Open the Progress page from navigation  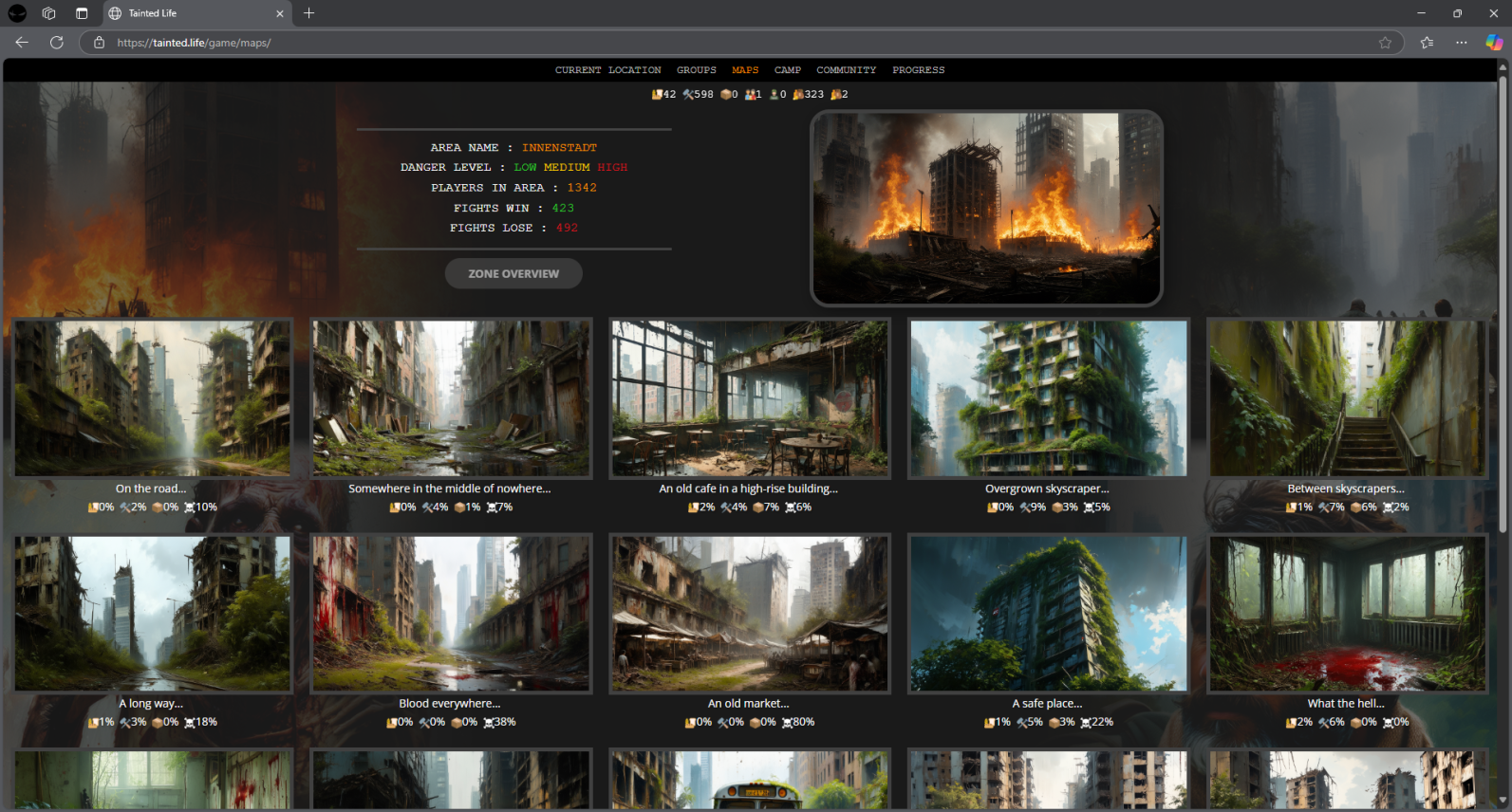tap(918, 70)
